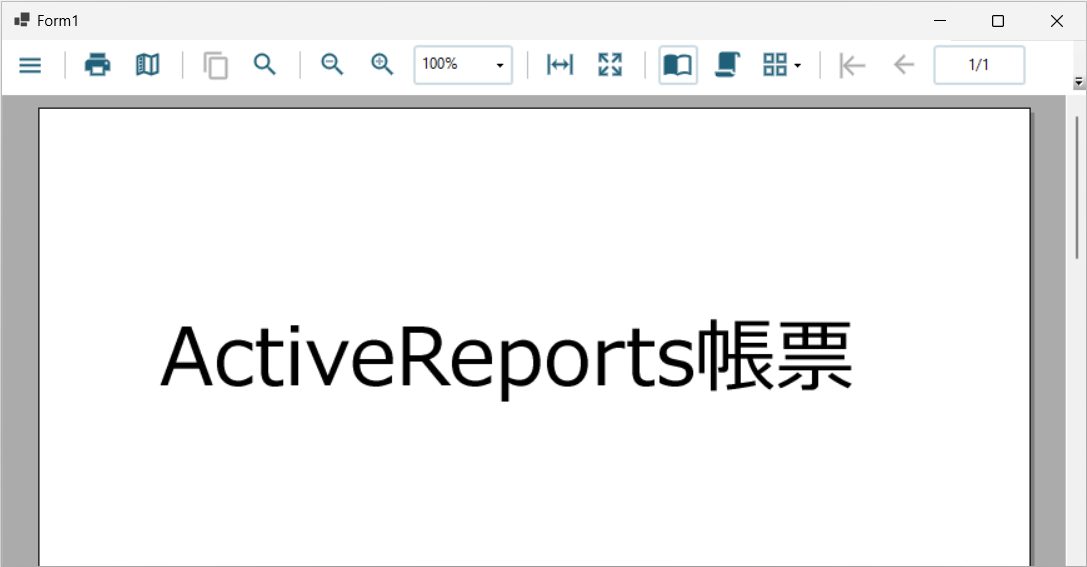The image size is (1087, 567).
Task: Go to the previous page
Action: pyautogui.click(x=904, y=65)
